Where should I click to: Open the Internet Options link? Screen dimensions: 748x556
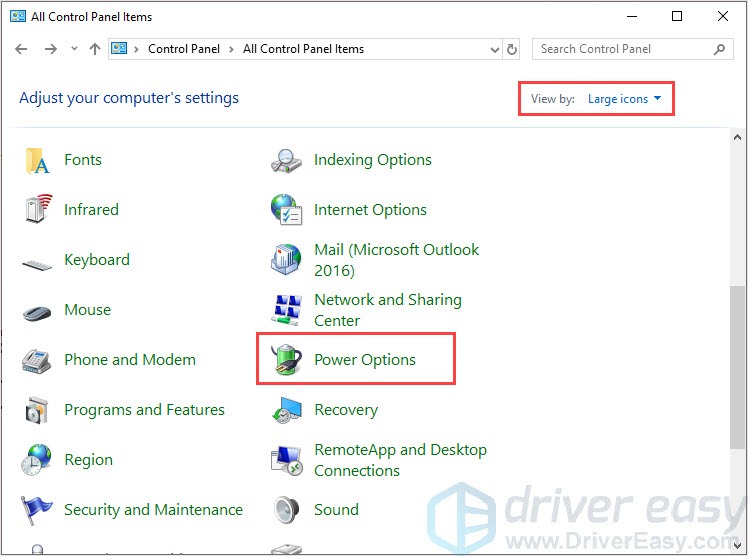click(370, 210)
